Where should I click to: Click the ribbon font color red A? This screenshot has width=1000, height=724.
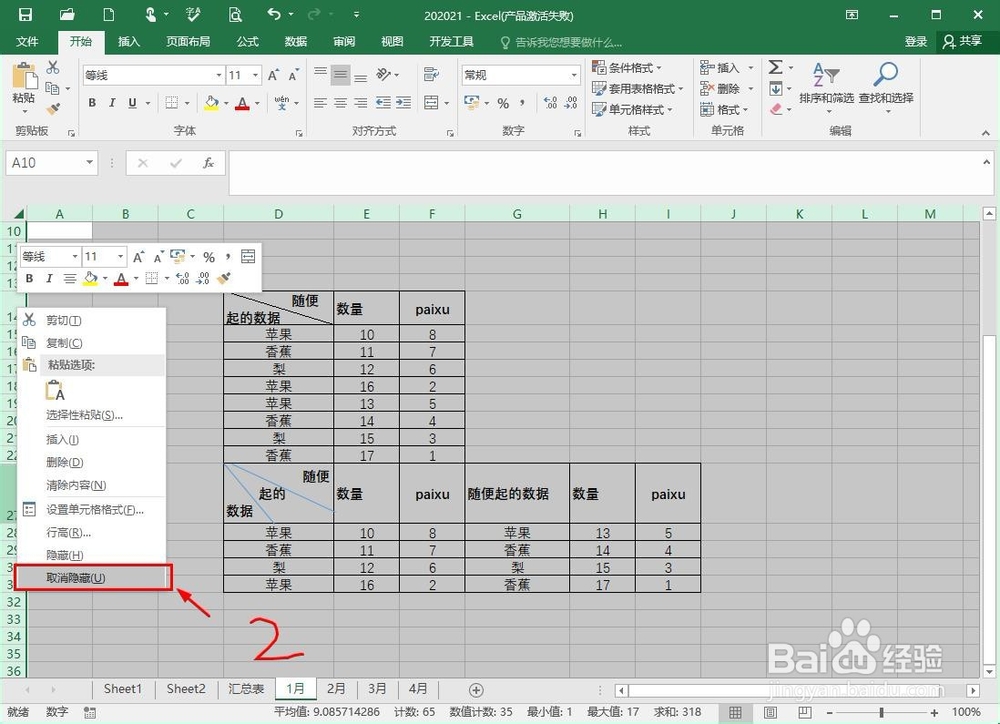[x=242, y=103]
